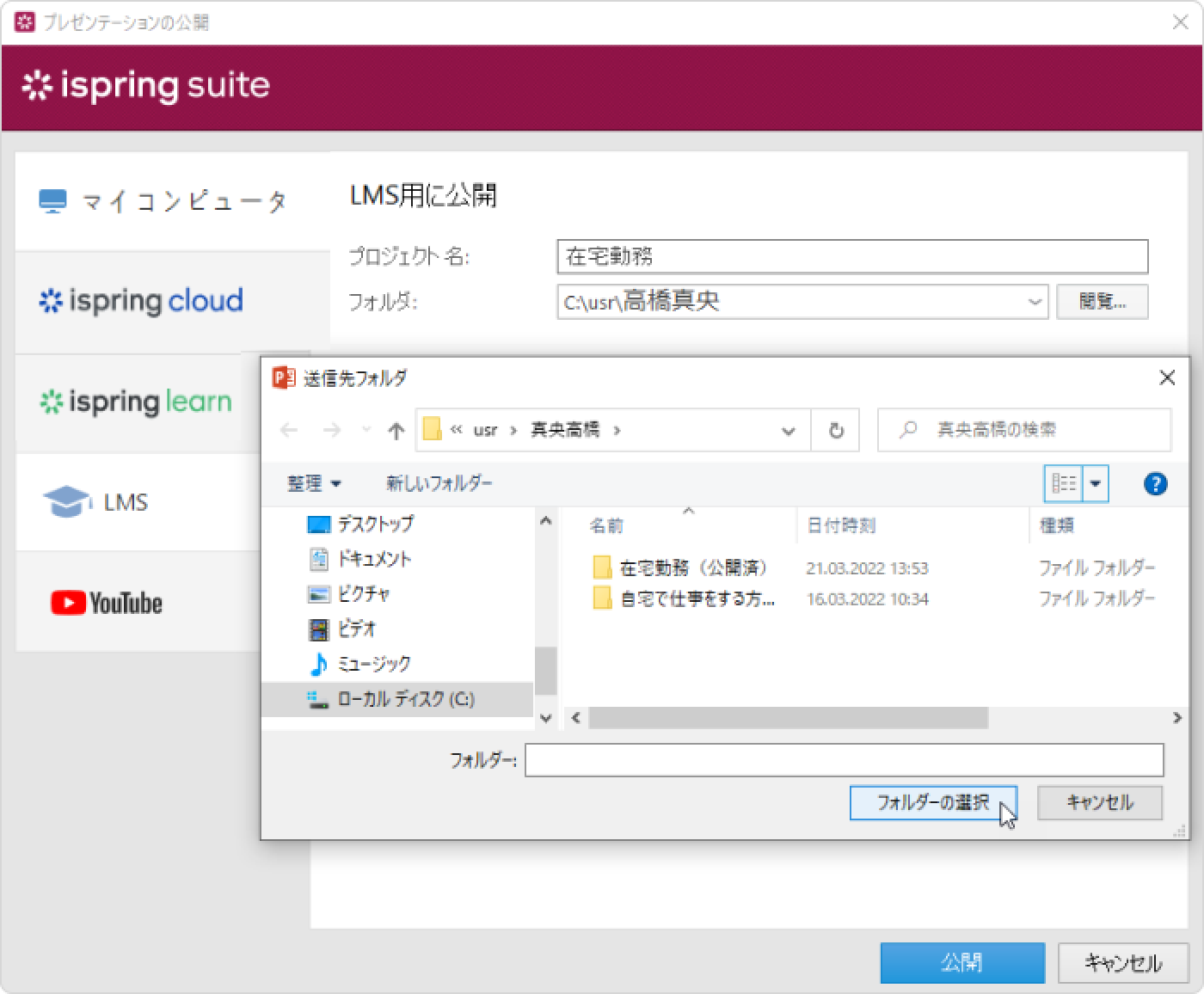Click the usr breadcrumb in address bar
Screen dimensions: 1204x994
pyautogui.click(x=485, y=430)
